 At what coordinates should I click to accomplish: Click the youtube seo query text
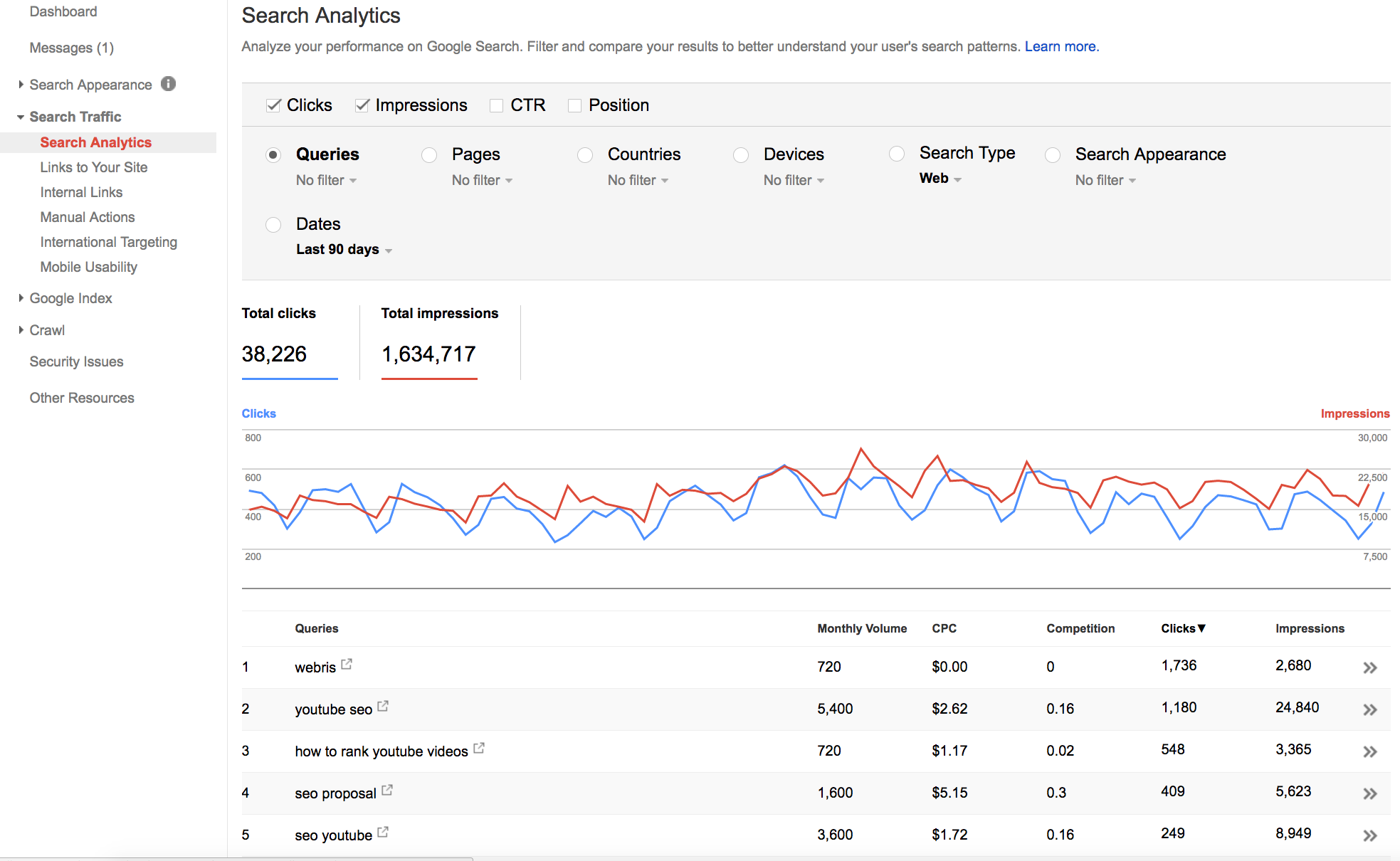click(334, 709)
